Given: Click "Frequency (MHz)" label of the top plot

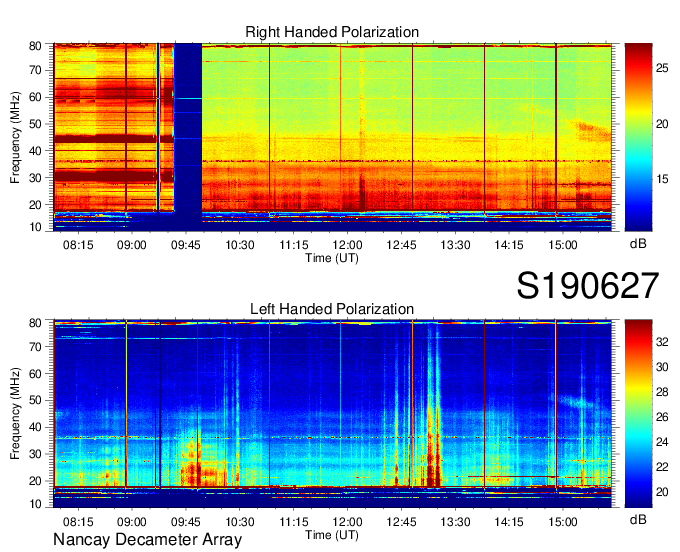Looking at the screenshot, I should [x=16, y=137].
